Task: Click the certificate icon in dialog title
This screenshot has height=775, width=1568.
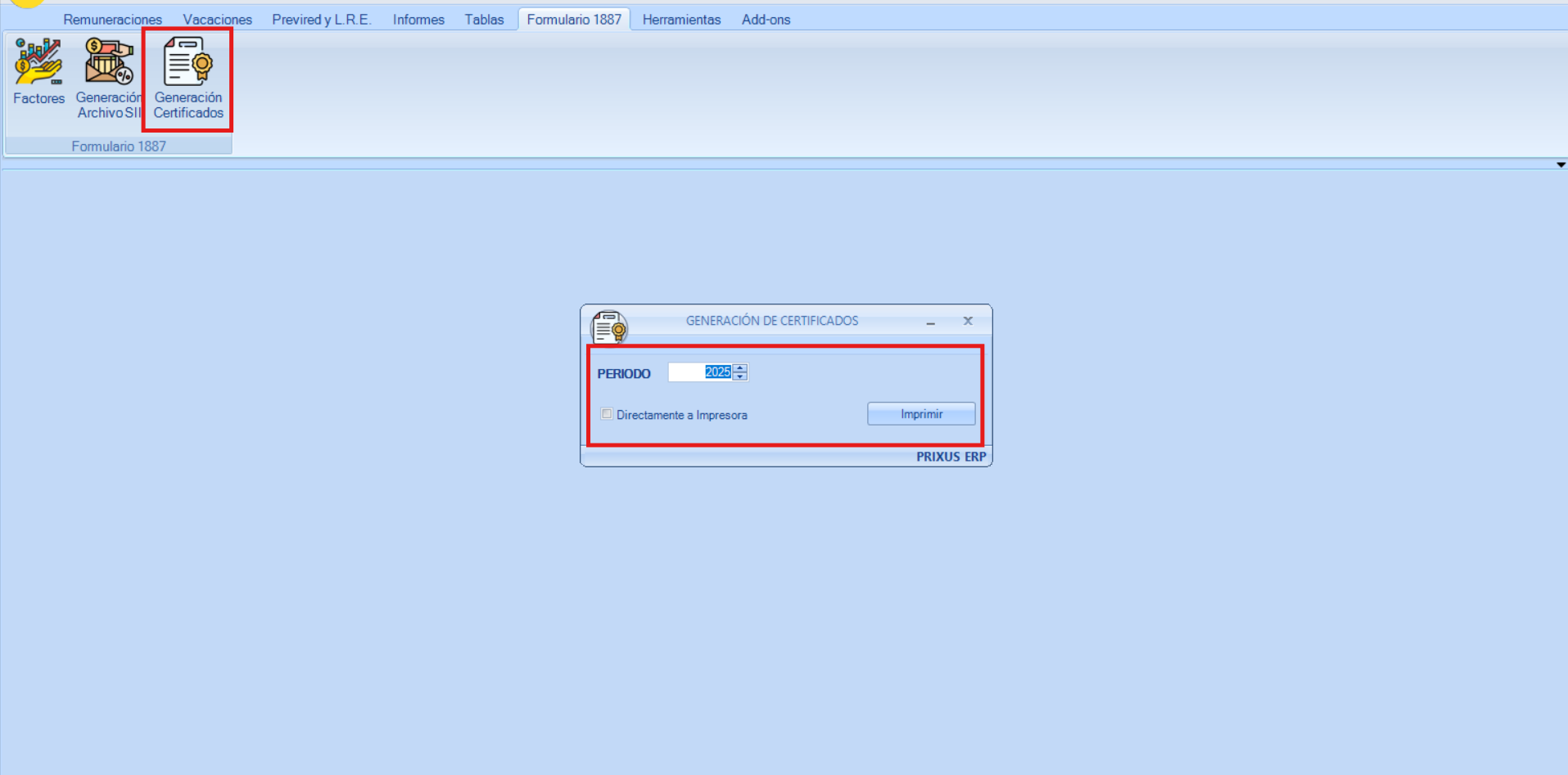Action: click(609, 327)
